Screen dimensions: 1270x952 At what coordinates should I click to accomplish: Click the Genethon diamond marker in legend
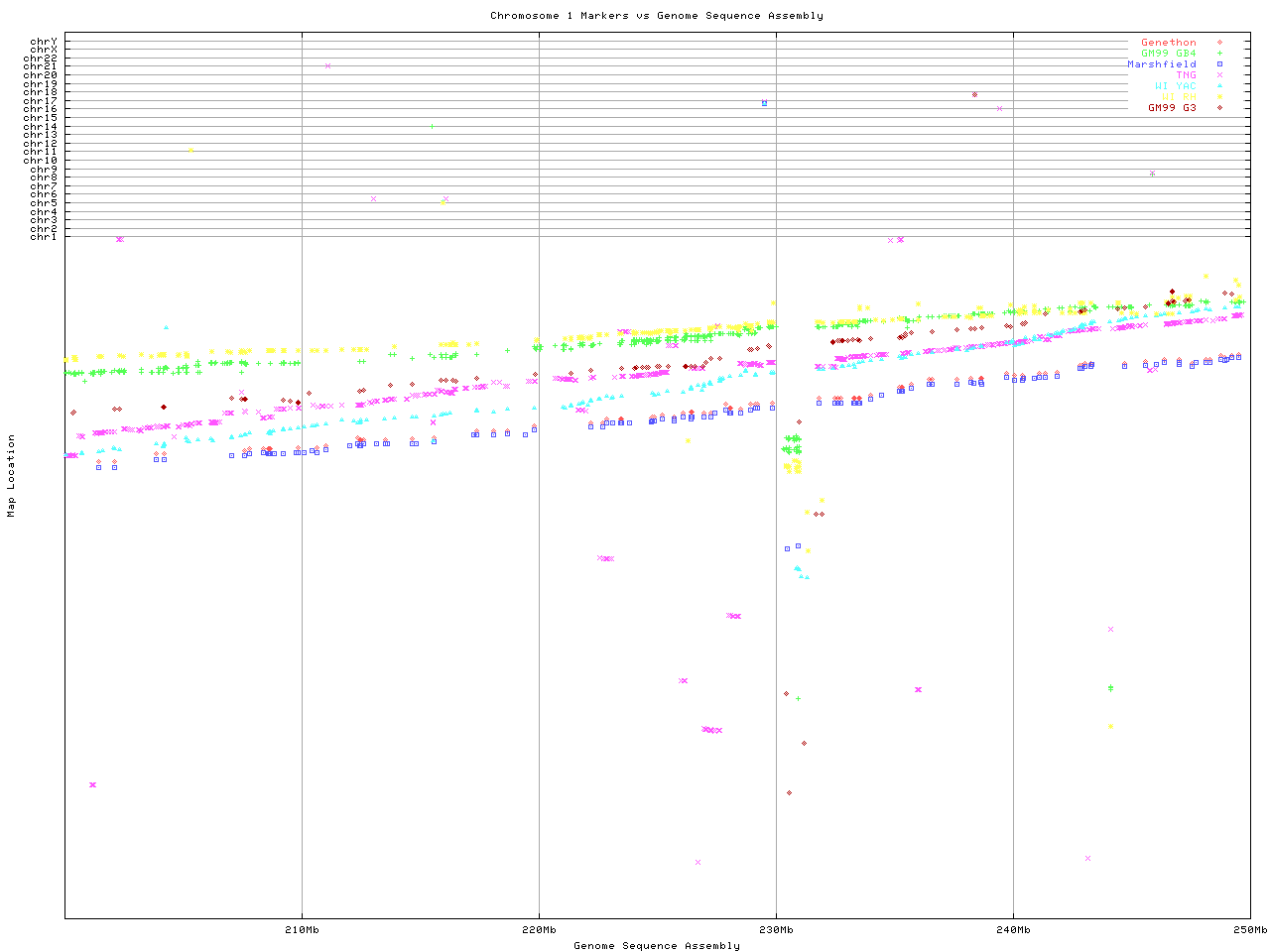1219,43
